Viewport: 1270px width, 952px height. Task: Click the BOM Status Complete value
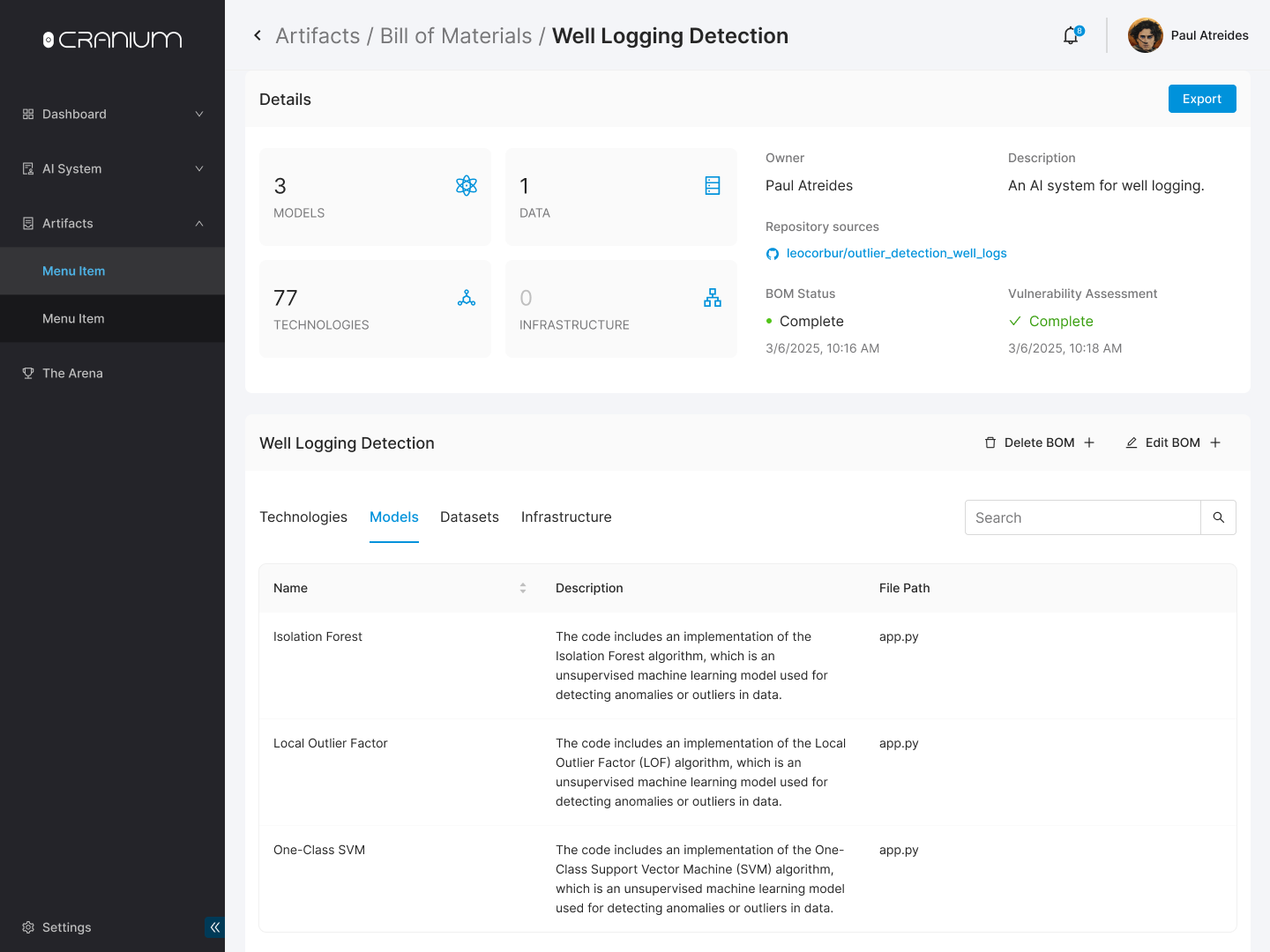[x=811, y=321]
